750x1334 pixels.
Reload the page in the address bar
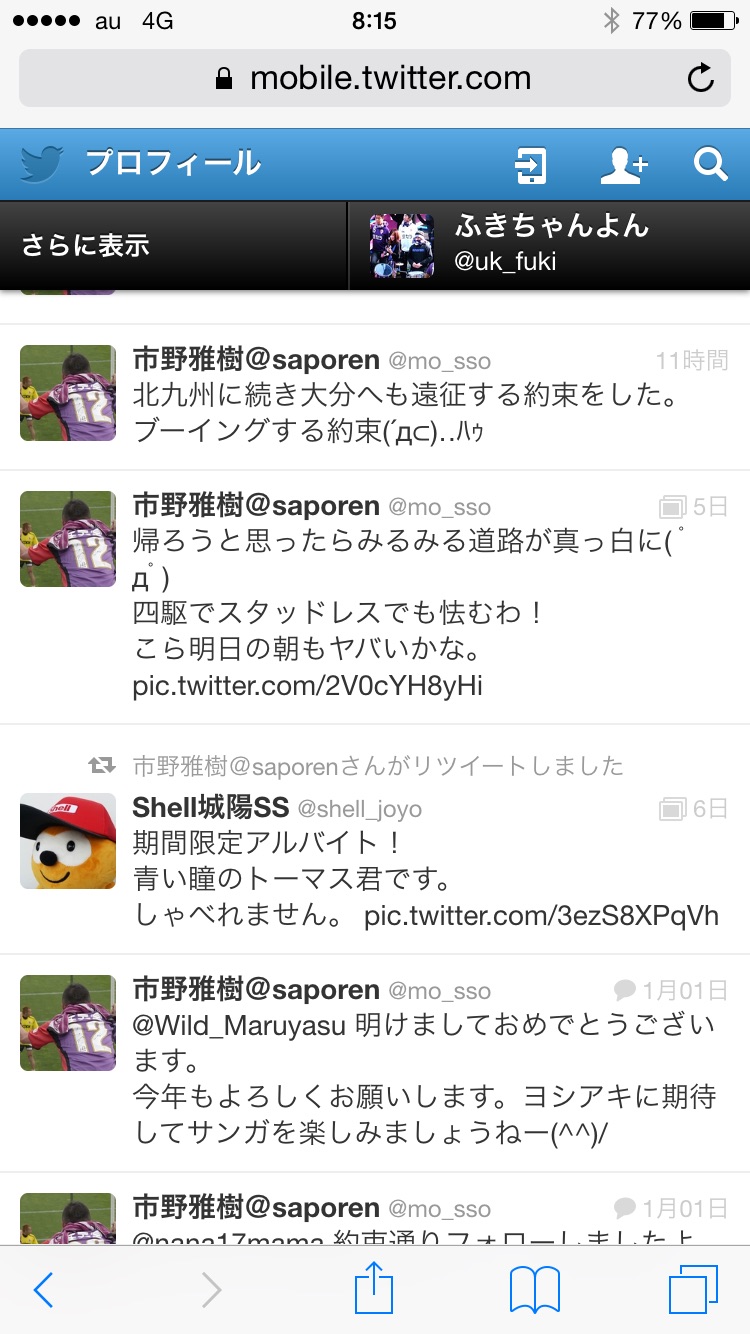(x=701, y=78)
